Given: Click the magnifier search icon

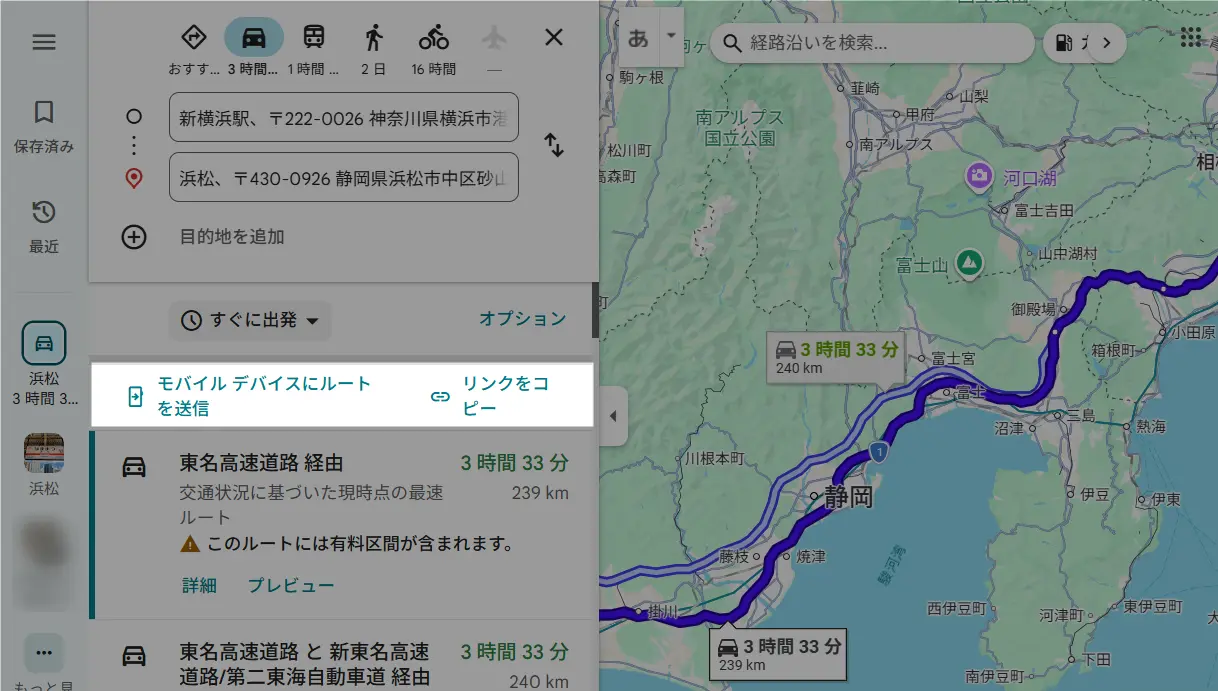Looking at the screenshot, I should coord(732,43).
